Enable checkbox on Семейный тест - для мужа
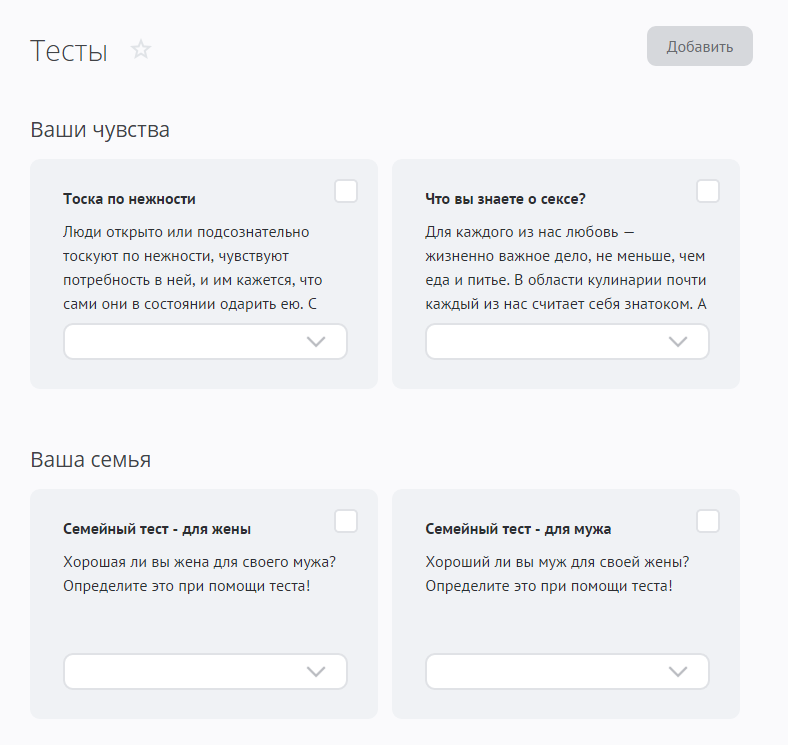 (x=708, y=521)
